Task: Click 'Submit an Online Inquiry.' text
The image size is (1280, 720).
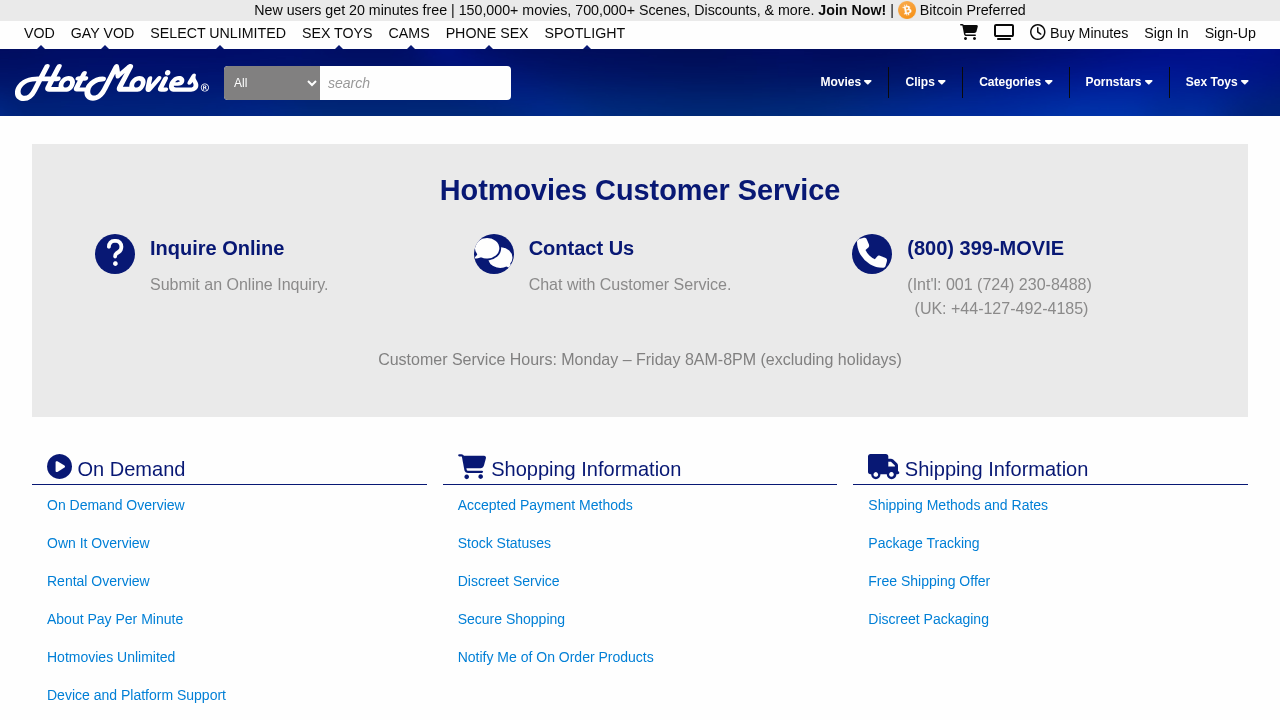Action: click(x=239, y=285)
